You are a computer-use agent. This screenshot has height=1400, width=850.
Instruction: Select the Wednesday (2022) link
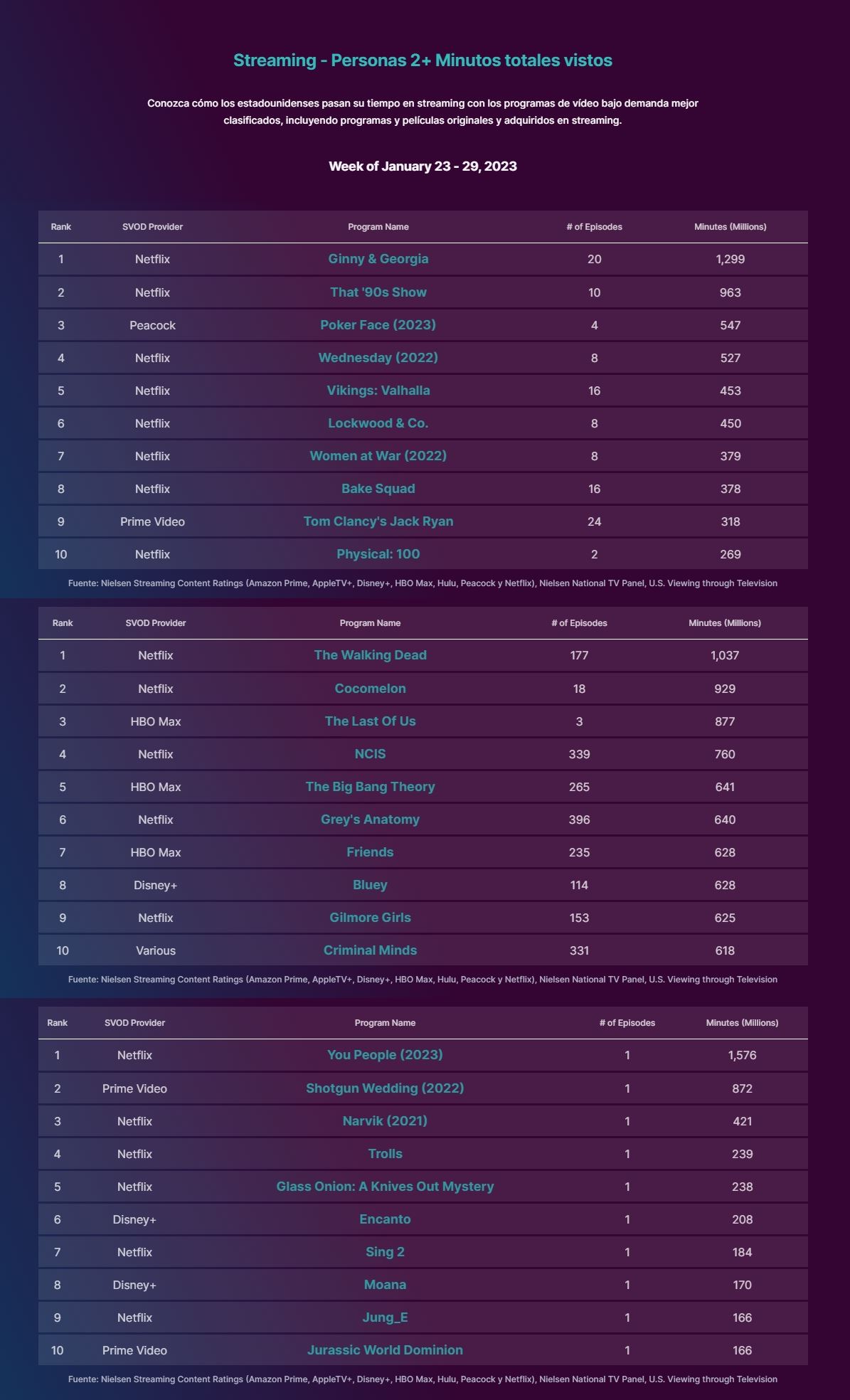[378, 358]
